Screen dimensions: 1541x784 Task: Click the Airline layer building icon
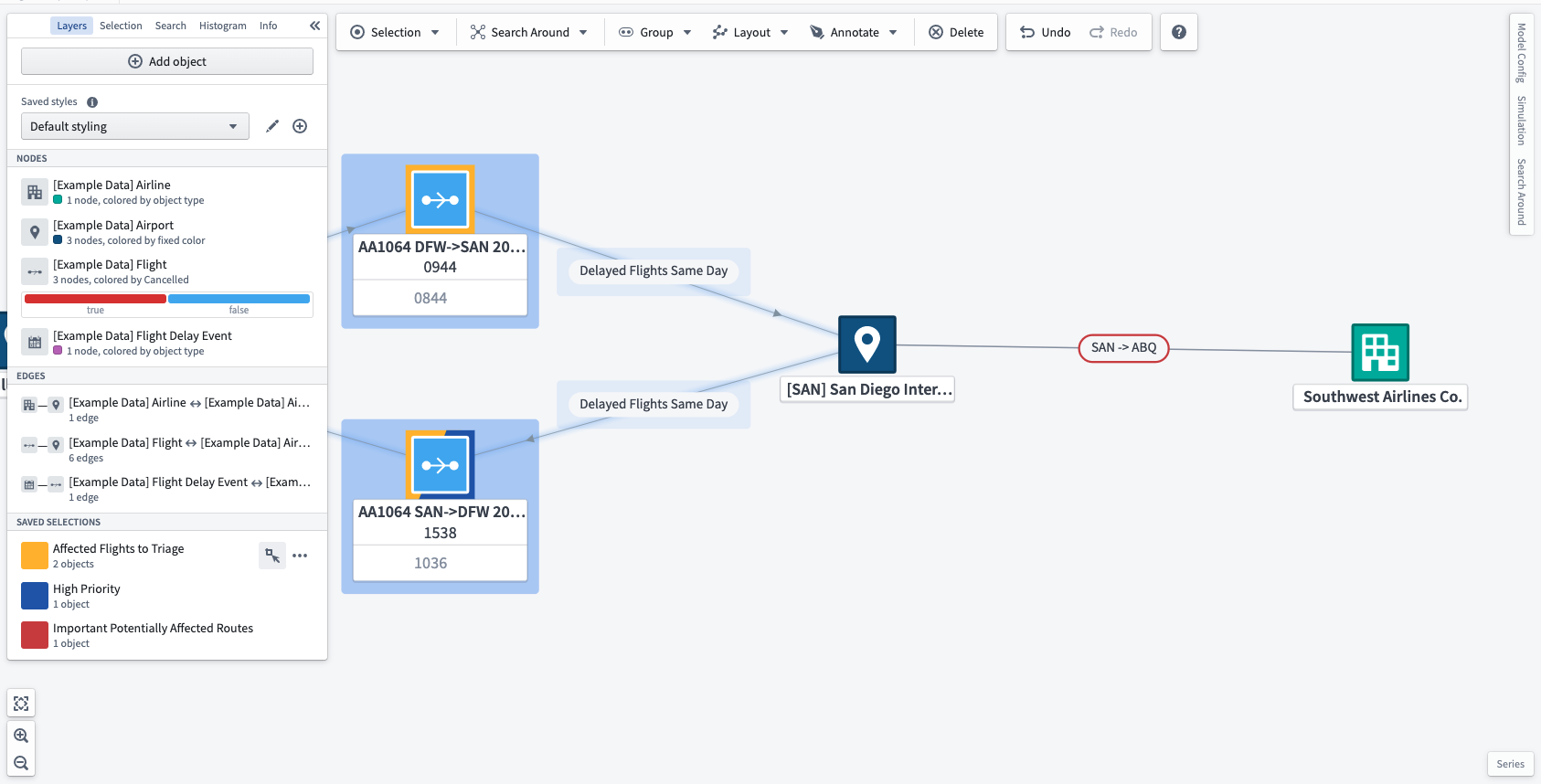pyautogui.click(x=35, y=192)
